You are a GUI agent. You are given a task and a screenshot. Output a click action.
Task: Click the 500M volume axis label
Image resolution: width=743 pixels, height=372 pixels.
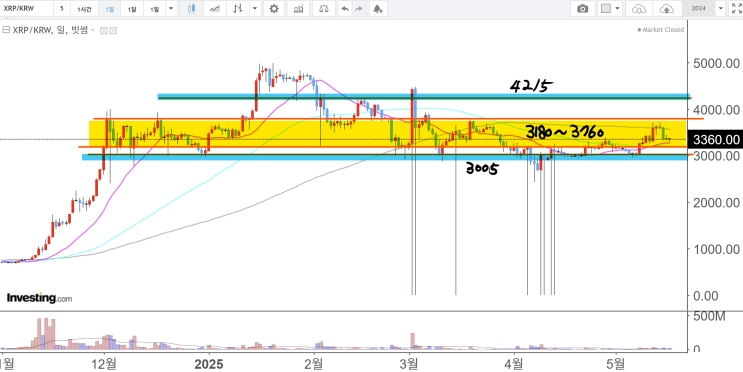[709, 317]
